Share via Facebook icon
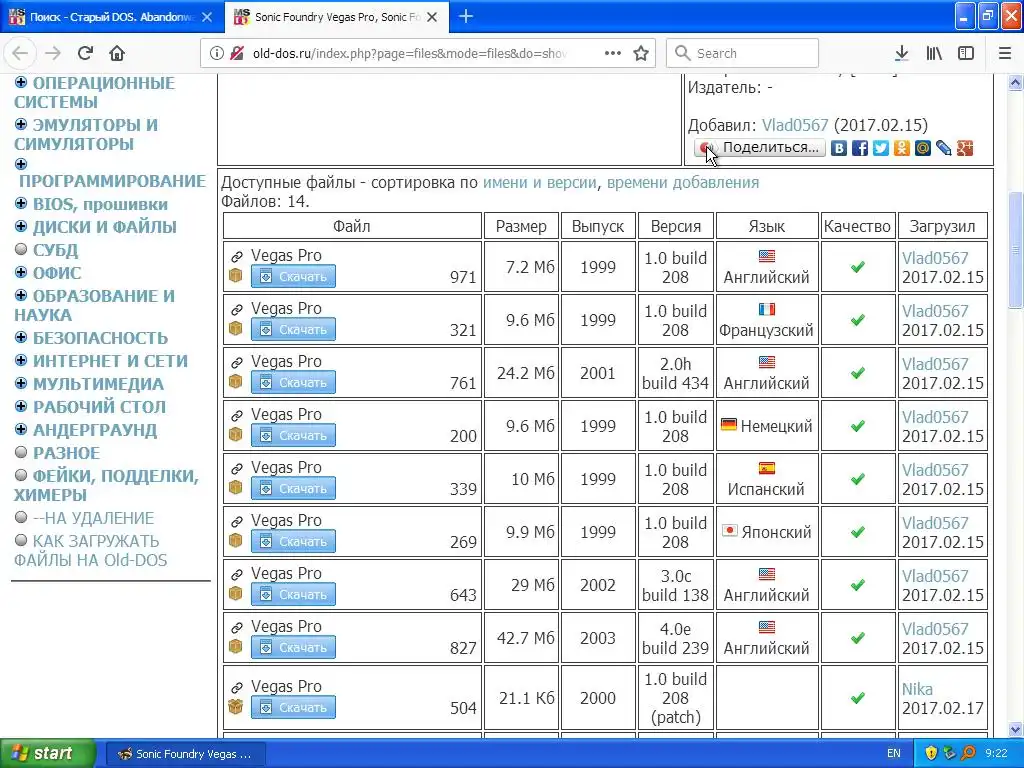Viewport: 1024px width, 768px height. (x=860, y=148)
